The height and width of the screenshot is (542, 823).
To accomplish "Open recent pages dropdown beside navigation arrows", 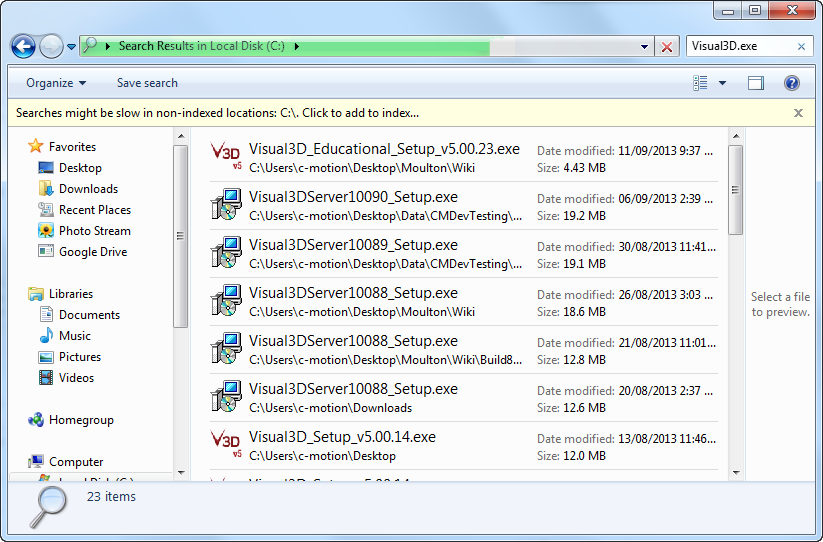I will pos(71,47).
